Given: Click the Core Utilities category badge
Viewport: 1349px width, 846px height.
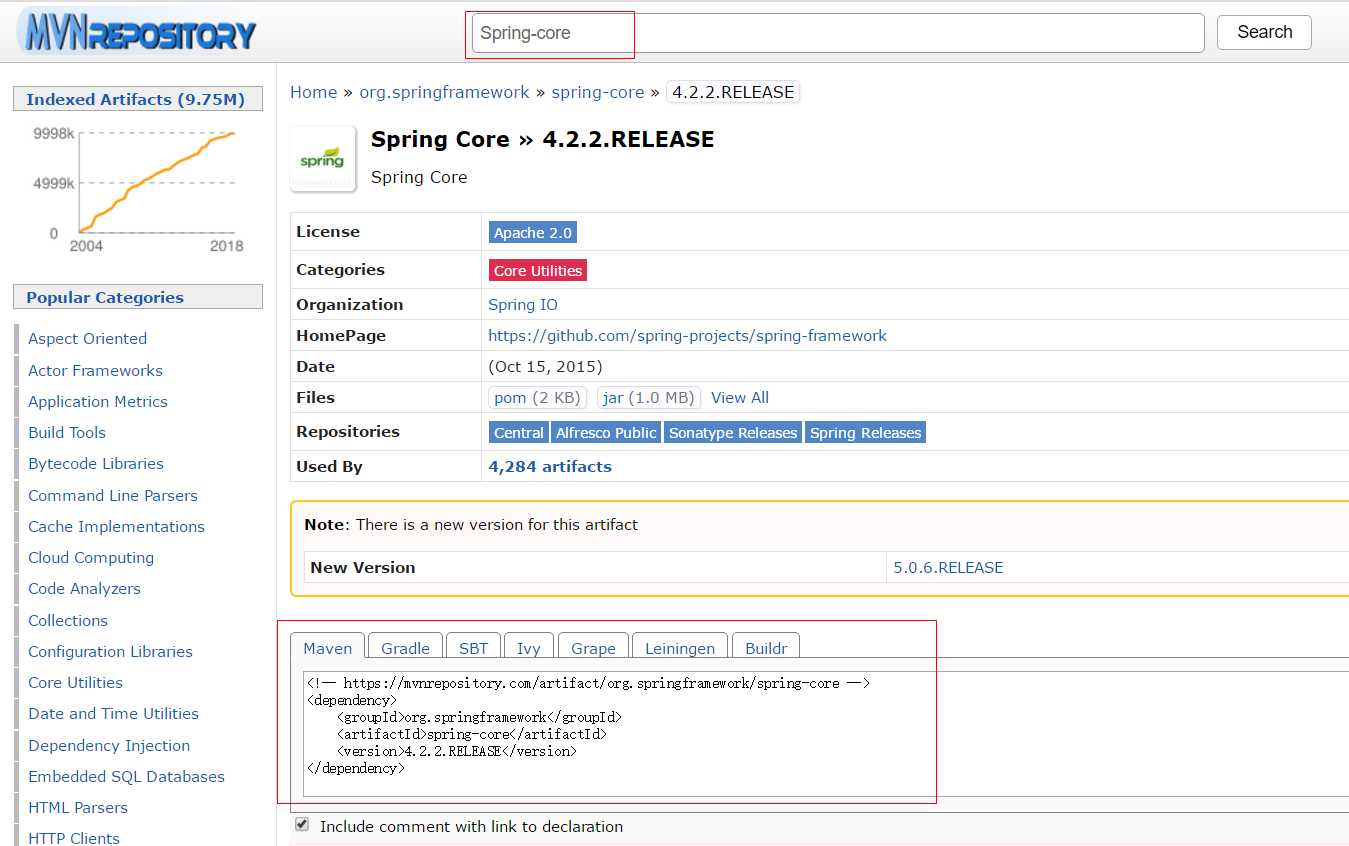Looking at the screenshot, I should pos(538,270).
